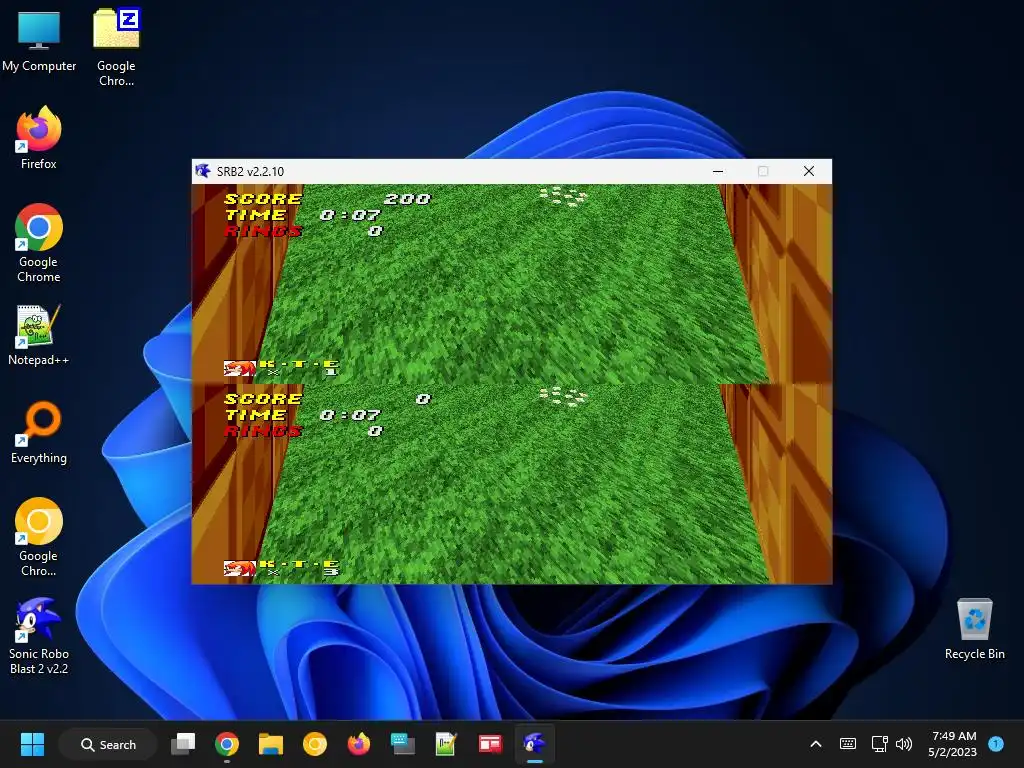Click Windows Start button in taskbar
The height and width of the screenshot is (768, 1024).
(32, 744)
